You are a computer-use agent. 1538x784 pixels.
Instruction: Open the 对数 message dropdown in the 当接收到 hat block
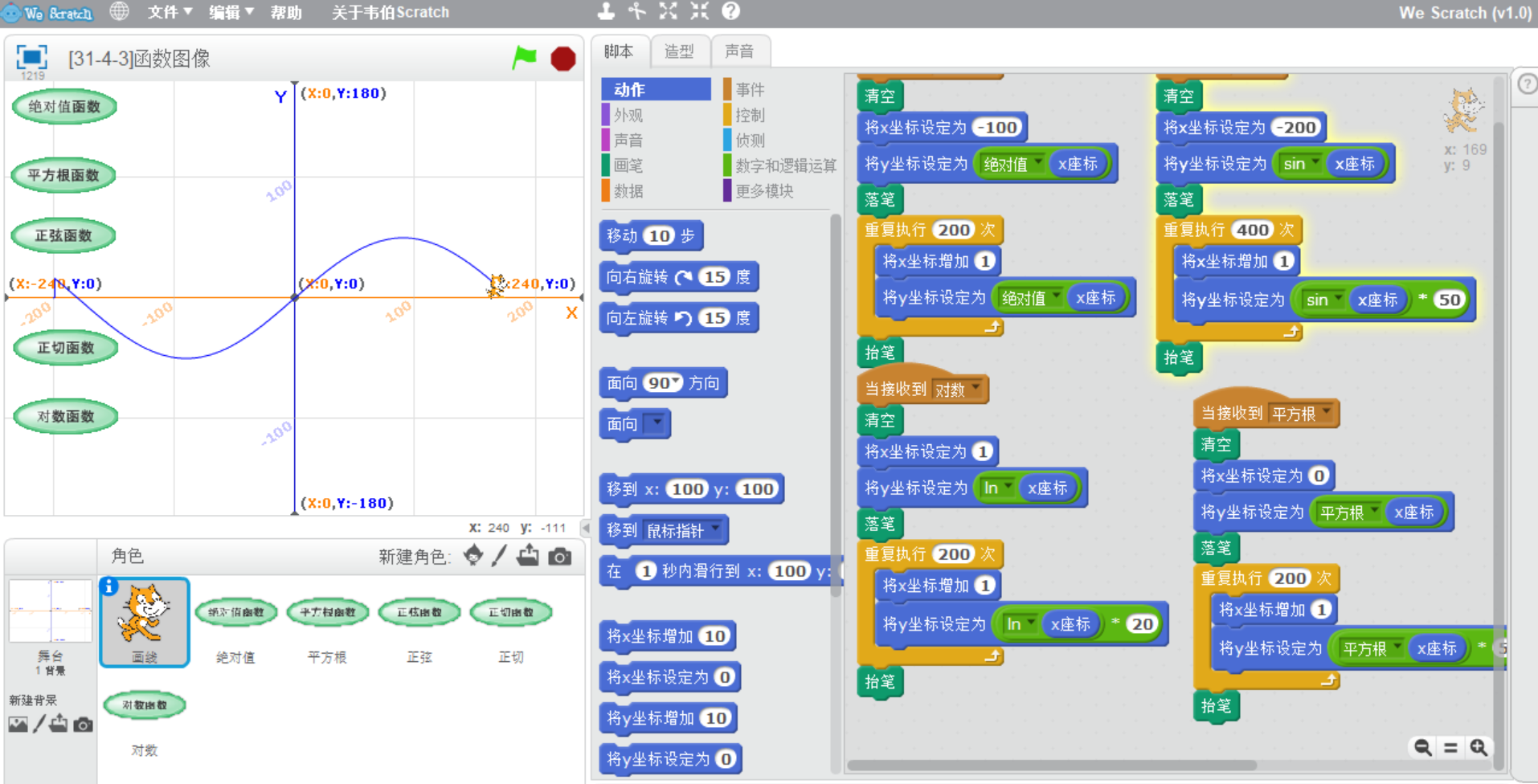point(976,389)
